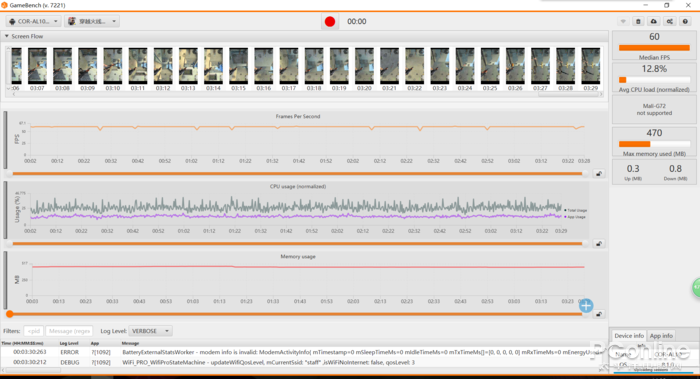Screen dimensions: 700x379
Task: Open the app selection dropdown
Action: pyautogui.click(x=92, y=21)
